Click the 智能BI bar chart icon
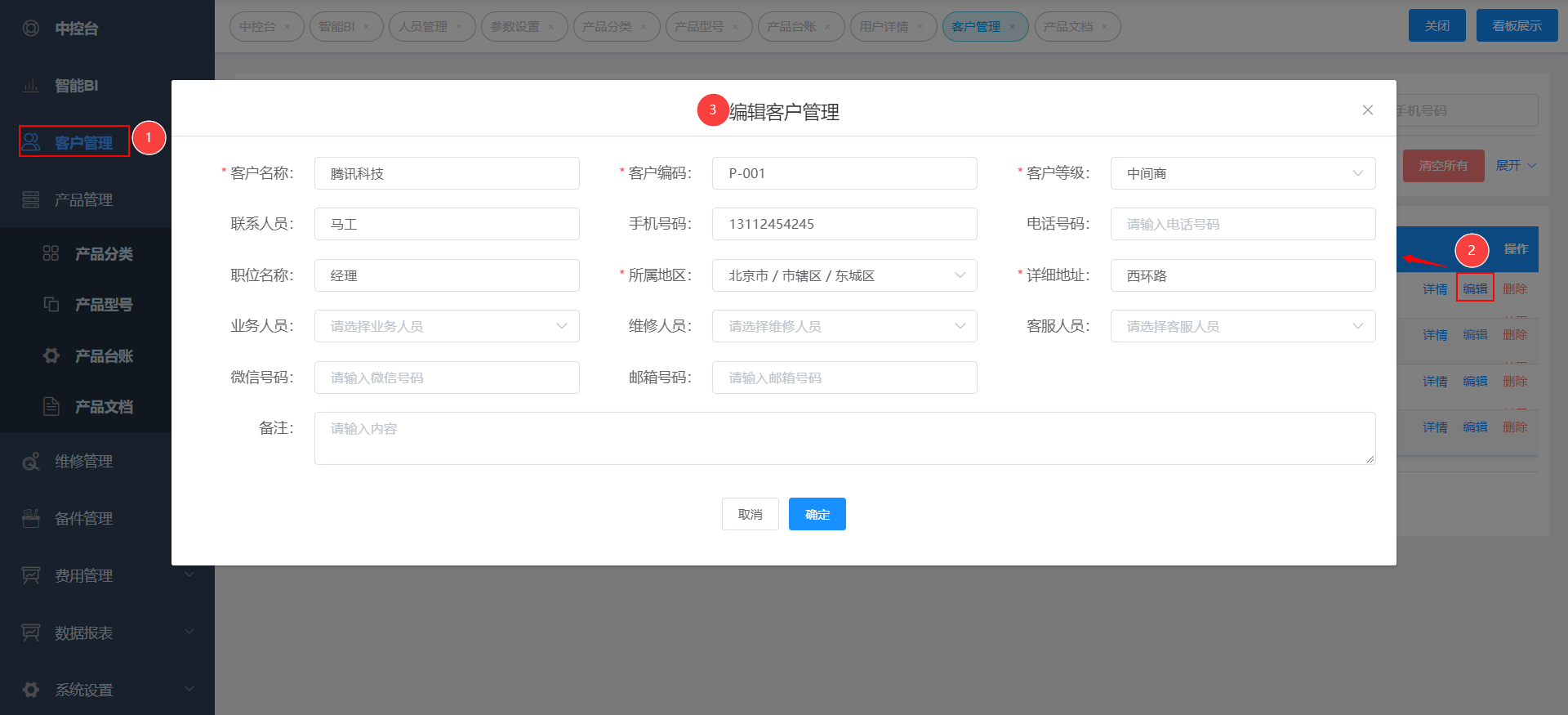 click(x=31, y=86)
